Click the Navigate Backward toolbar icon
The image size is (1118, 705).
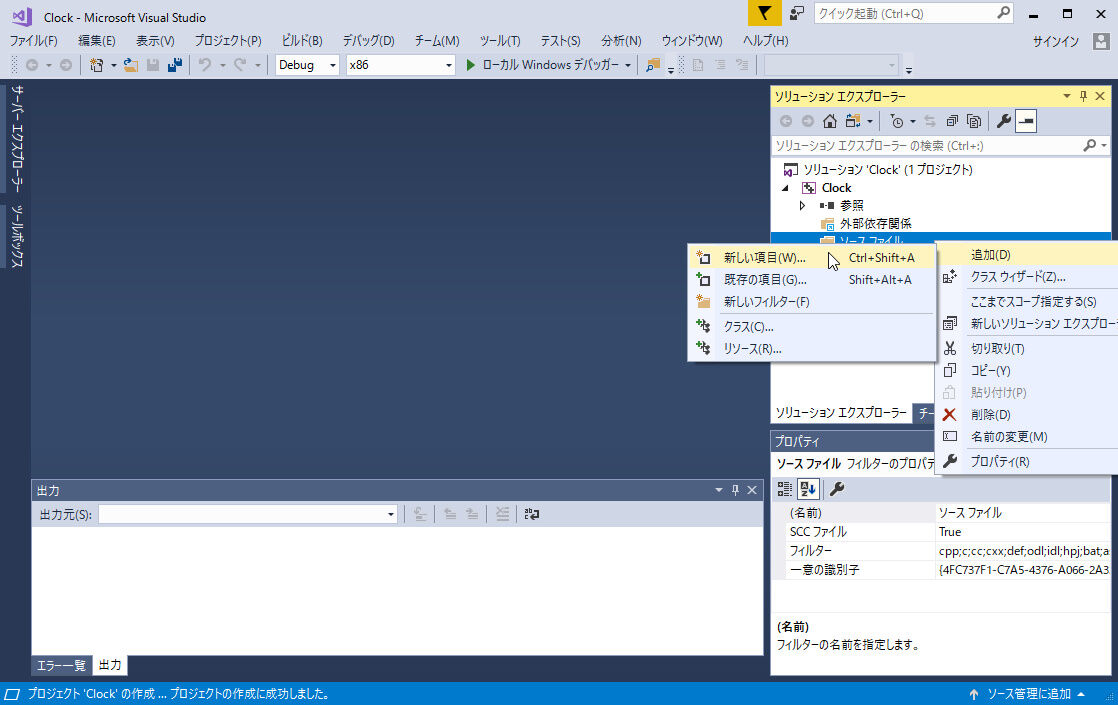click(32, 65)
